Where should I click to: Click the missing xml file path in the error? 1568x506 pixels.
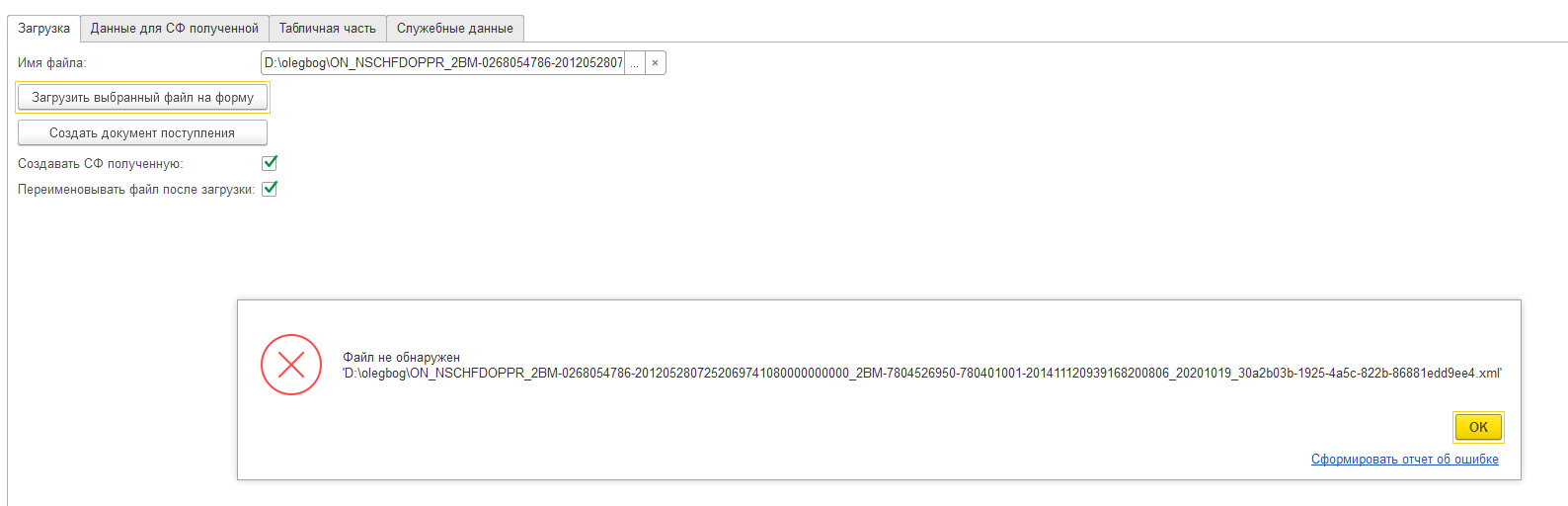pos(922,374)
